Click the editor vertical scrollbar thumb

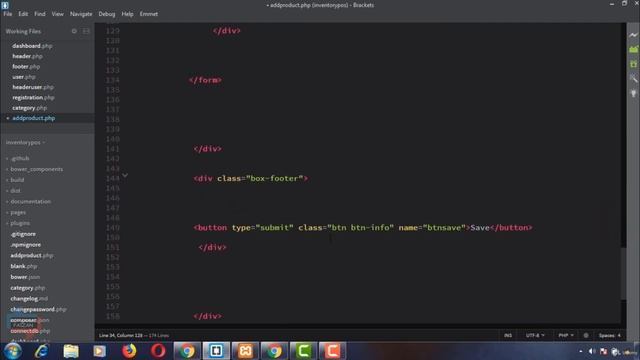coord(623,273)
